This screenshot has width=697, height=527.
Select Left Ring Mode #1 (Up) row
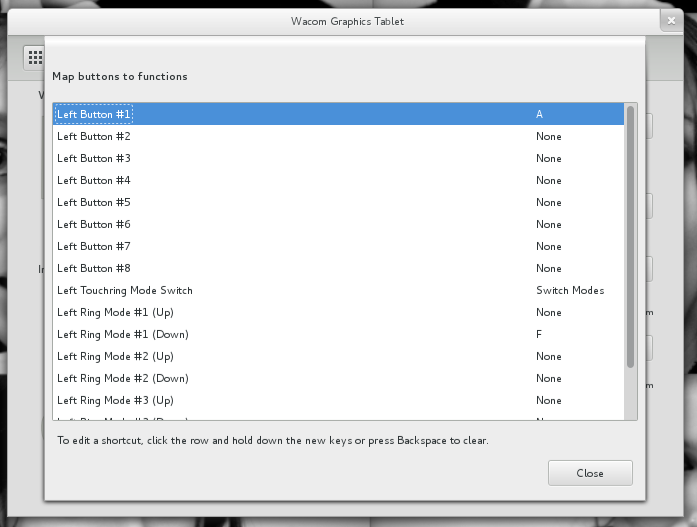point(338,312)
